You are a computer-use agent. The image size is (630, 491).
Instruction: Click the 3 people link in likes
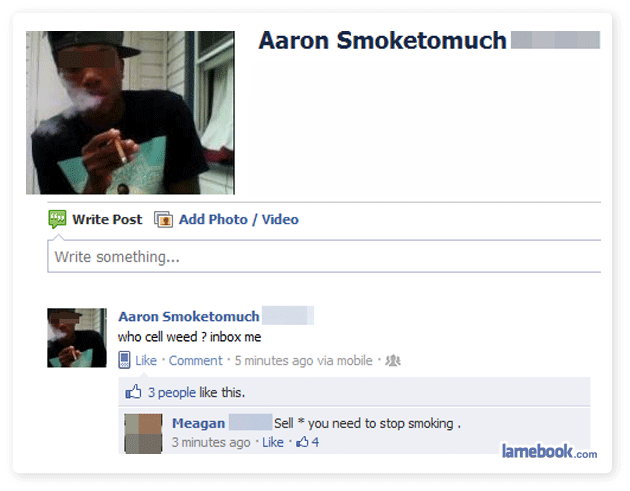[x=172, y=393]
